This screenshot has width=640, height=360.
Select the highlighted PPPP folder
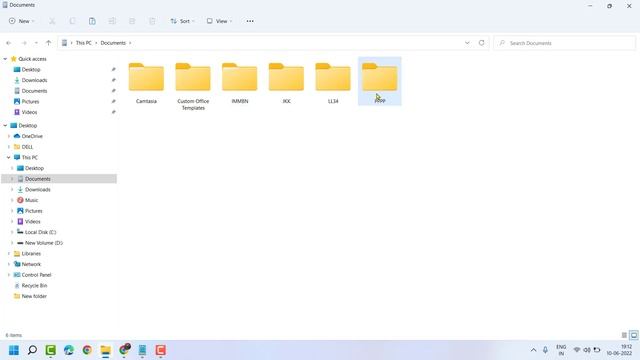[x=380, y=81]
